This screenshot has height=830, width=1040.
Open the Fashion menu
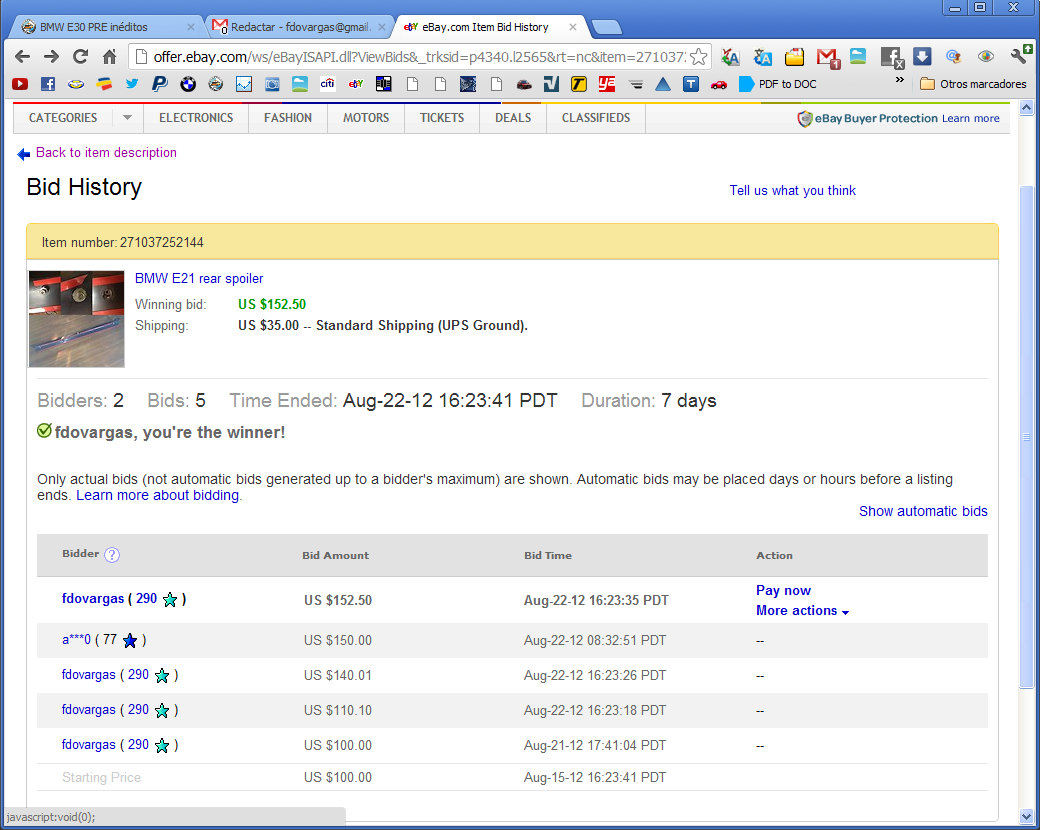click(x=288, y=118)
